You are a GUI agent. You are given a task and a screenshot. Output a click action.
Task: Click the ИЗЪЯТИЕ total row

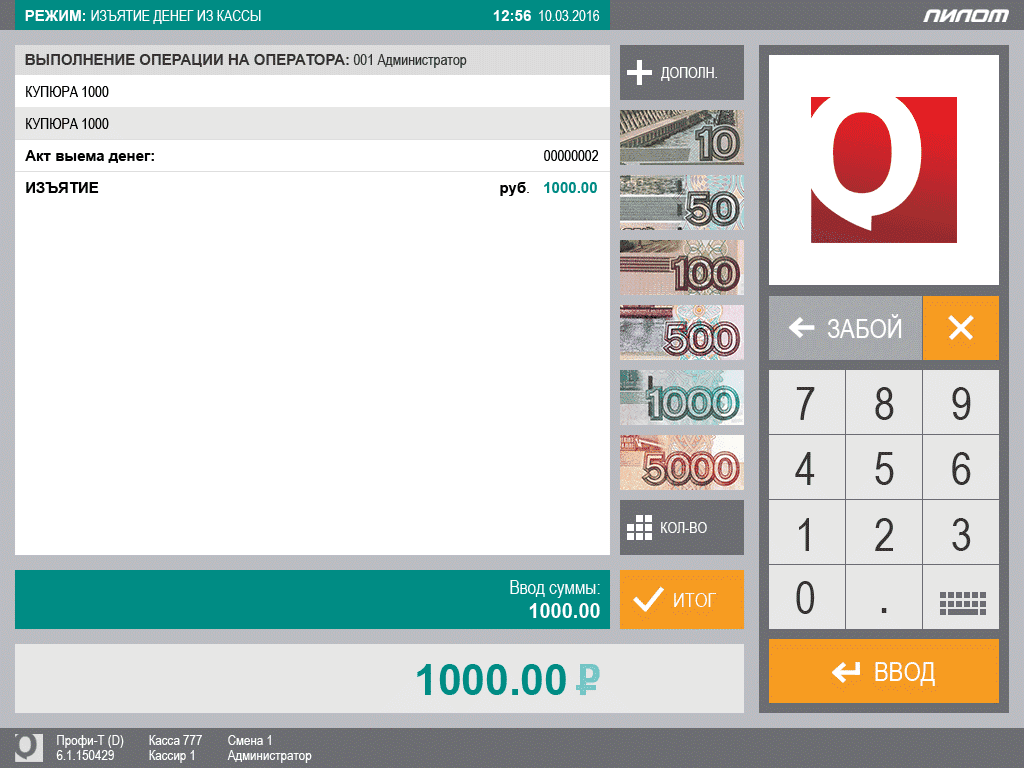[x=312, y=188]
